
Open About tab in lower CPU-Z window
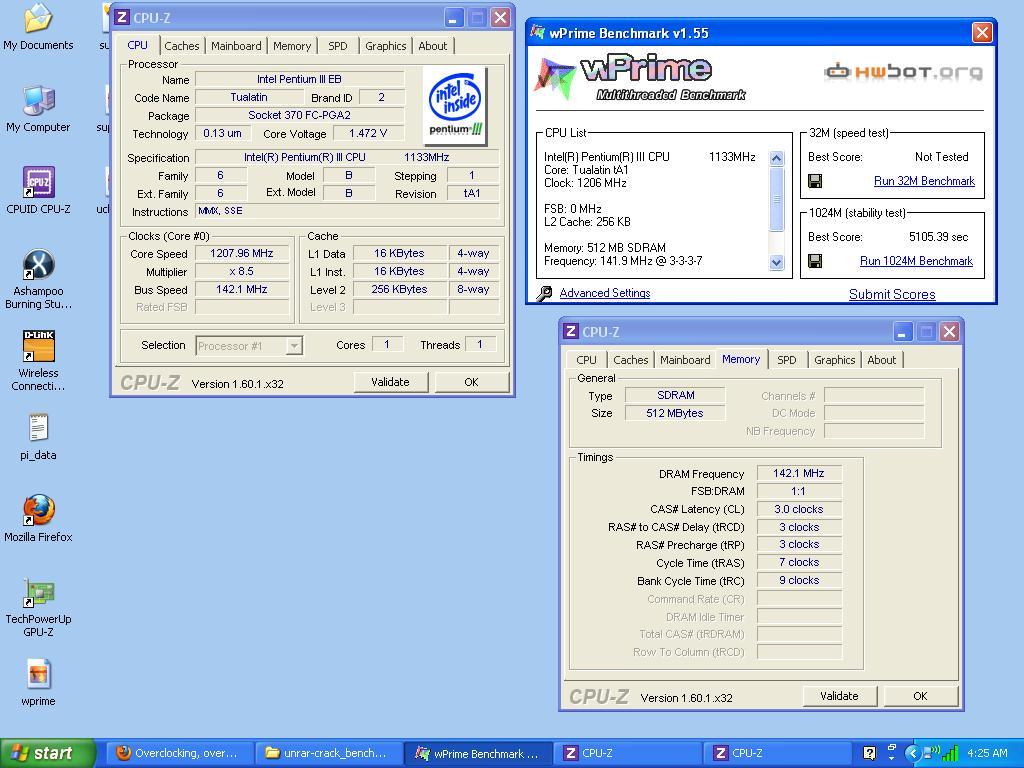click(882, 360)
